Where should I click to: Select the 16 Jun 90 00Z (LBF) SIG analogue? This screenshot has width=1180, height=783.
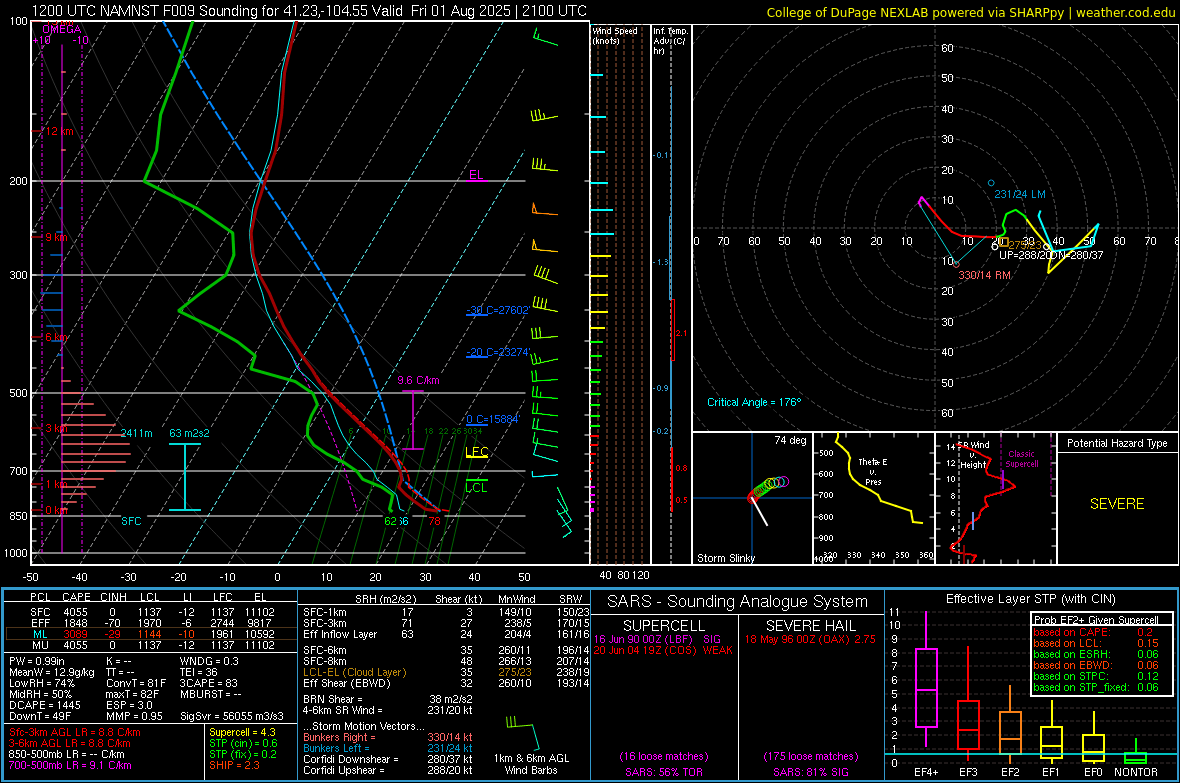point(658,639)
